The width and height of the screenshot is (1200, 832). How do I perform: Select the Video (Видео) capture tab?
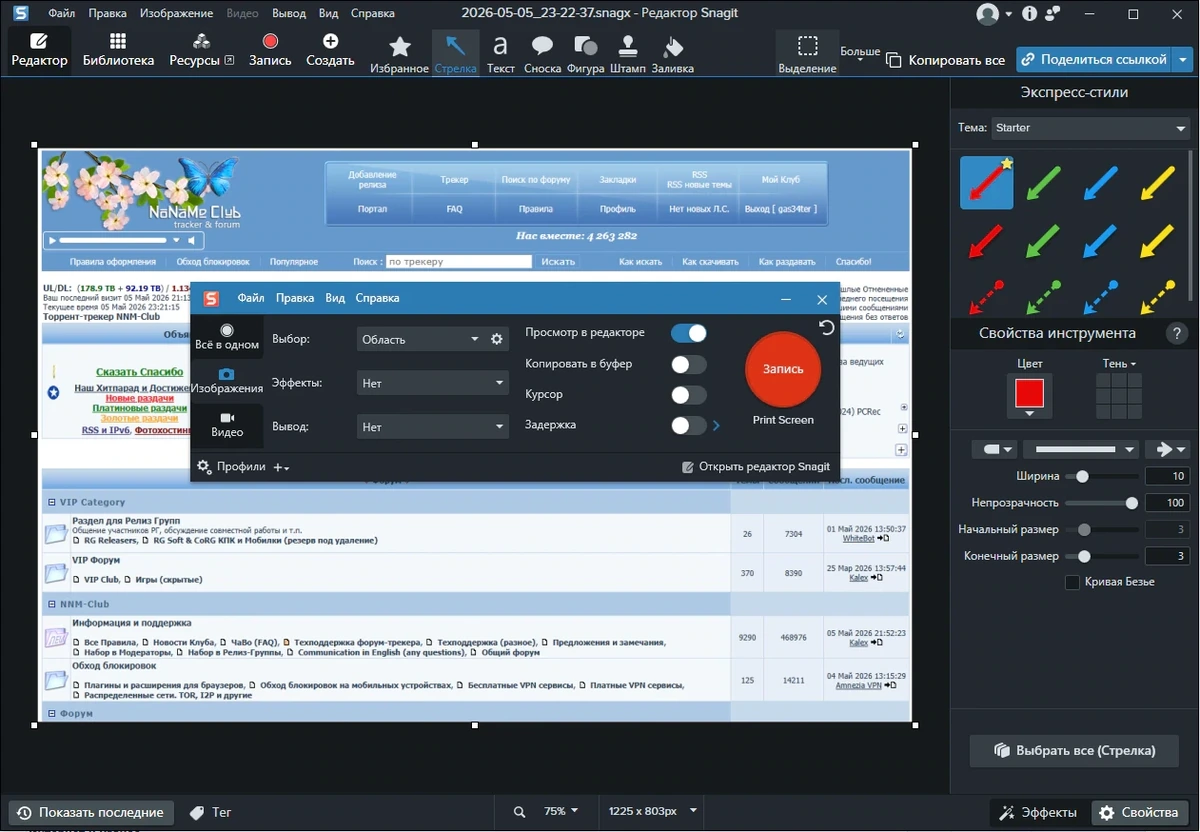click(x=227, y=425)
